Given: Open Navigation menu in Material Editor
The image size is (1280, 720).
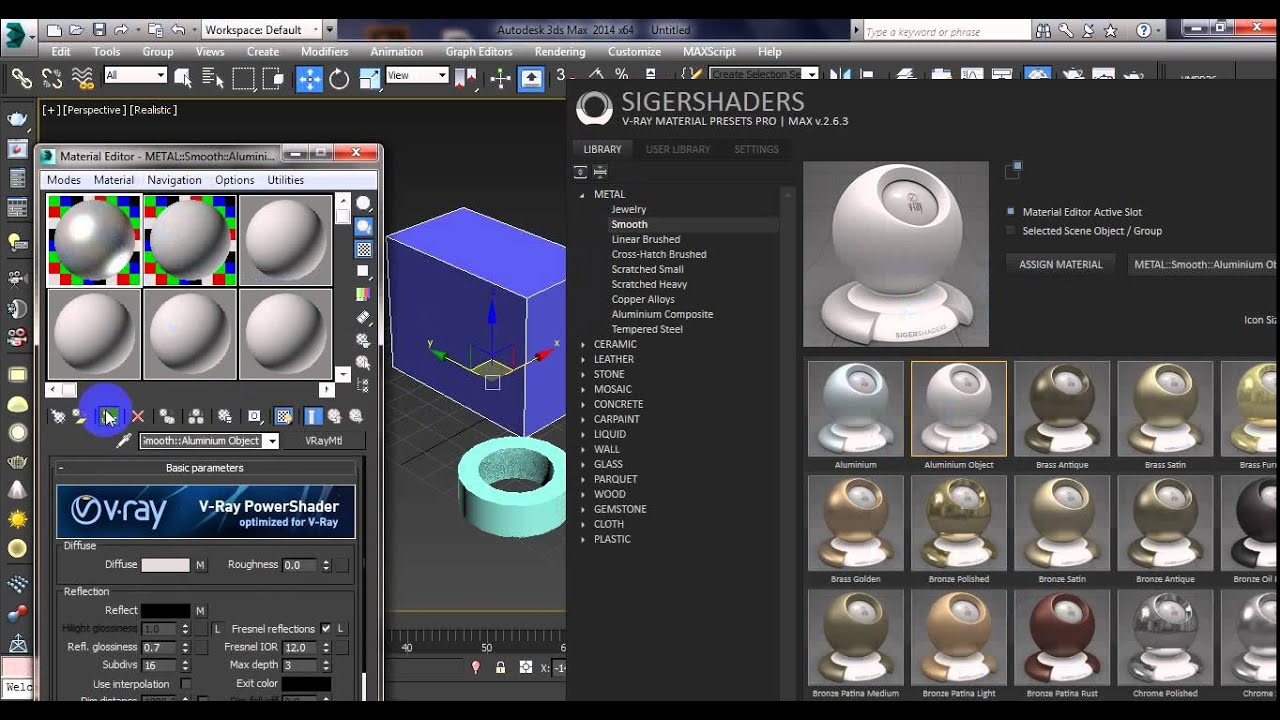Looking at the screenshot, I should click(174, 180).
